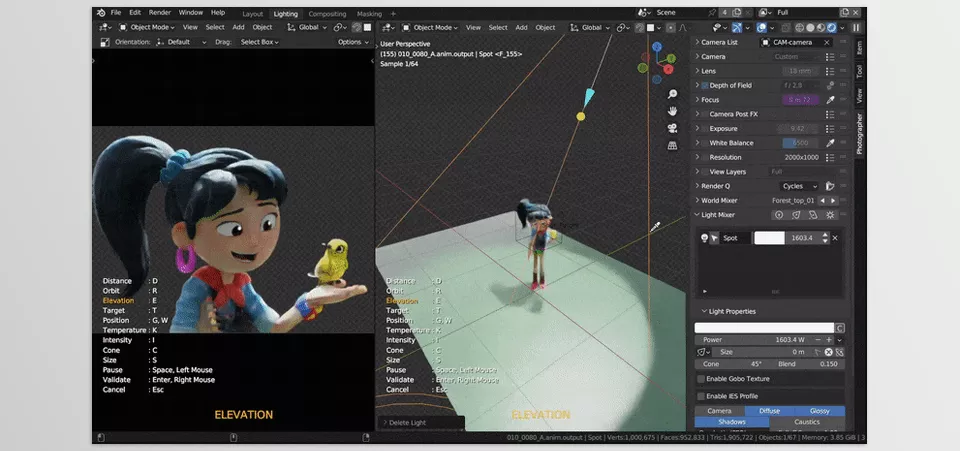Click the Light Properties color bar
The width and height of the screenshot is (960, 451).
764,328
